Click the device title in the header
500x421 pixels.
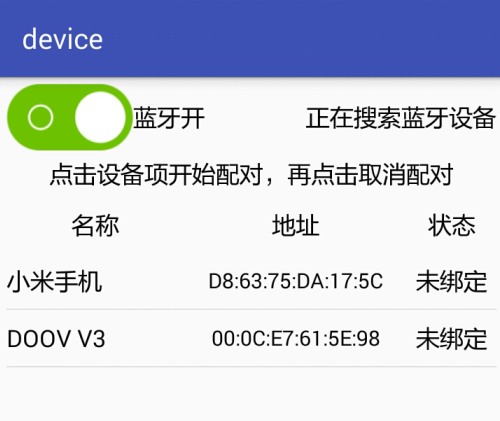coord(62,39)
